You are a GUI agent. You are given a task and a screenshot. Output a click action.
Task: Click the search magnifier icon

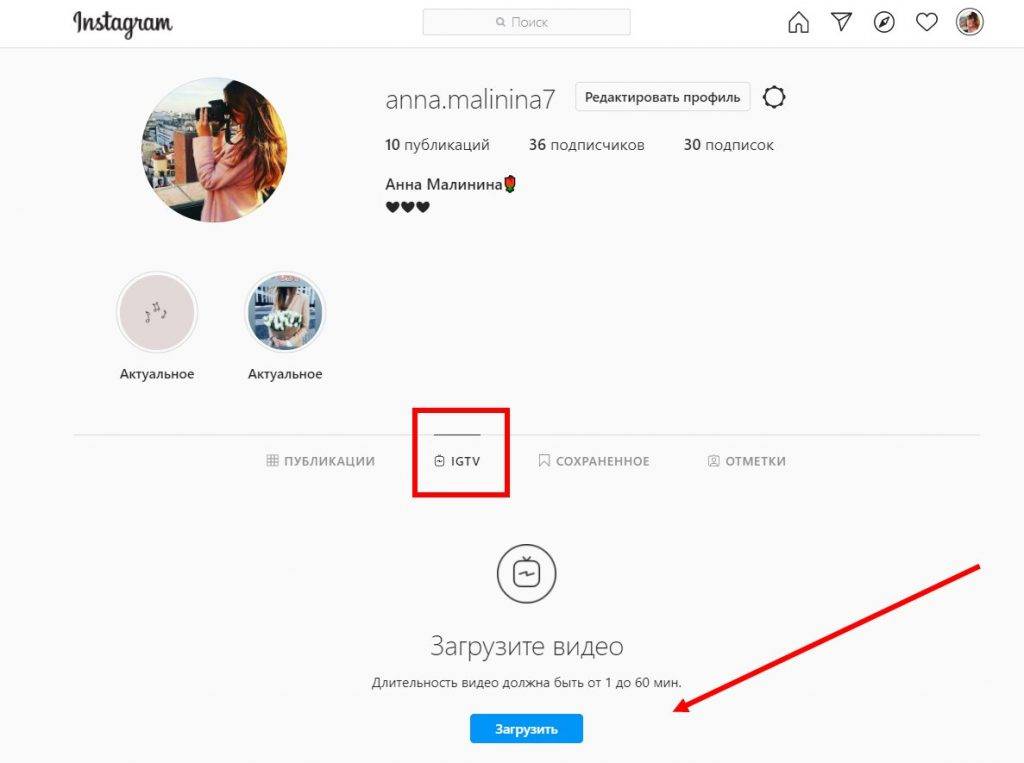tap(500, 22)
